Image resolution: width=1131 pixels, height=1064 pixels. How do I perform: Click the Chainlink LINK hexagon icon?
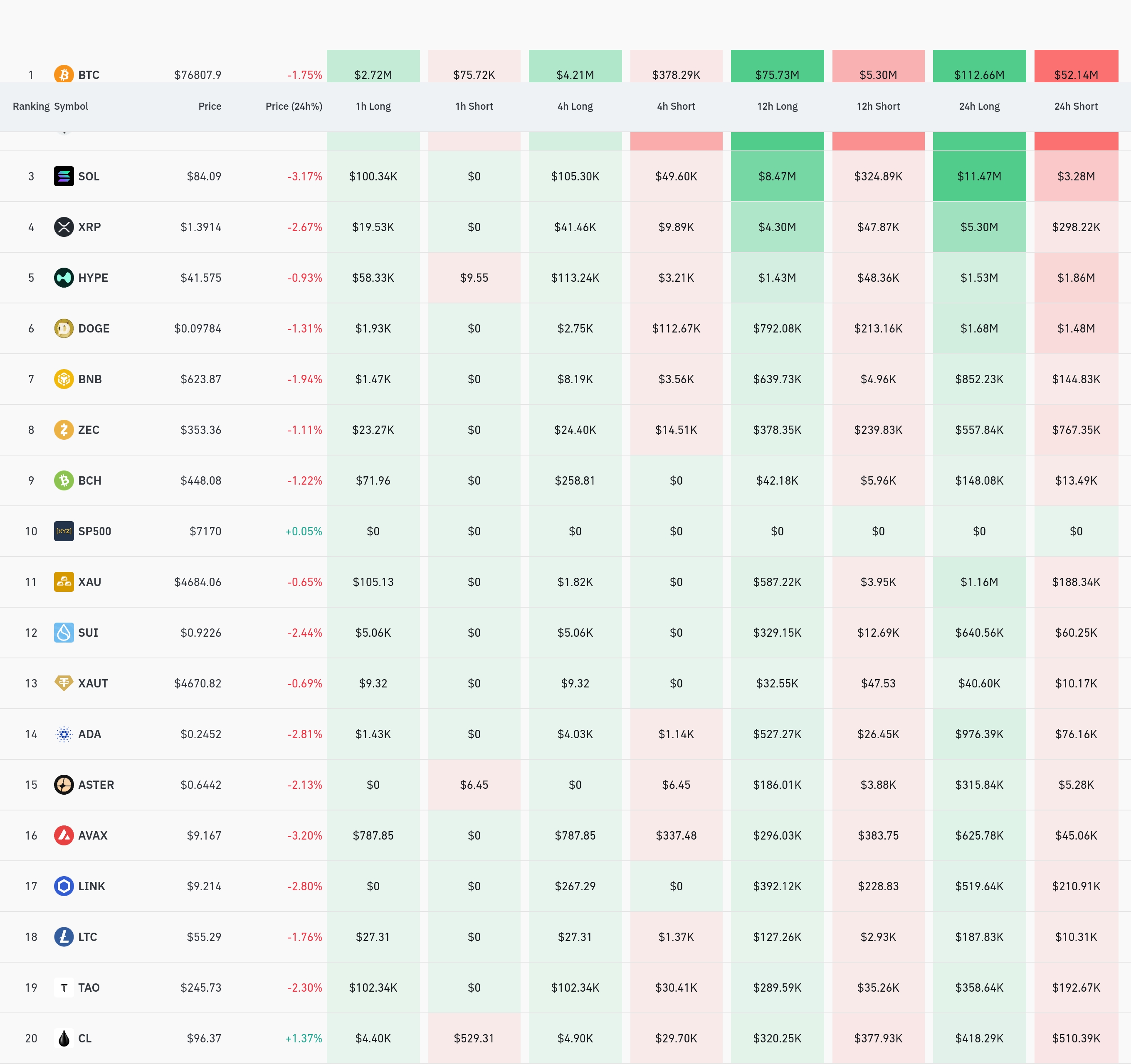[x=64, y=886]
